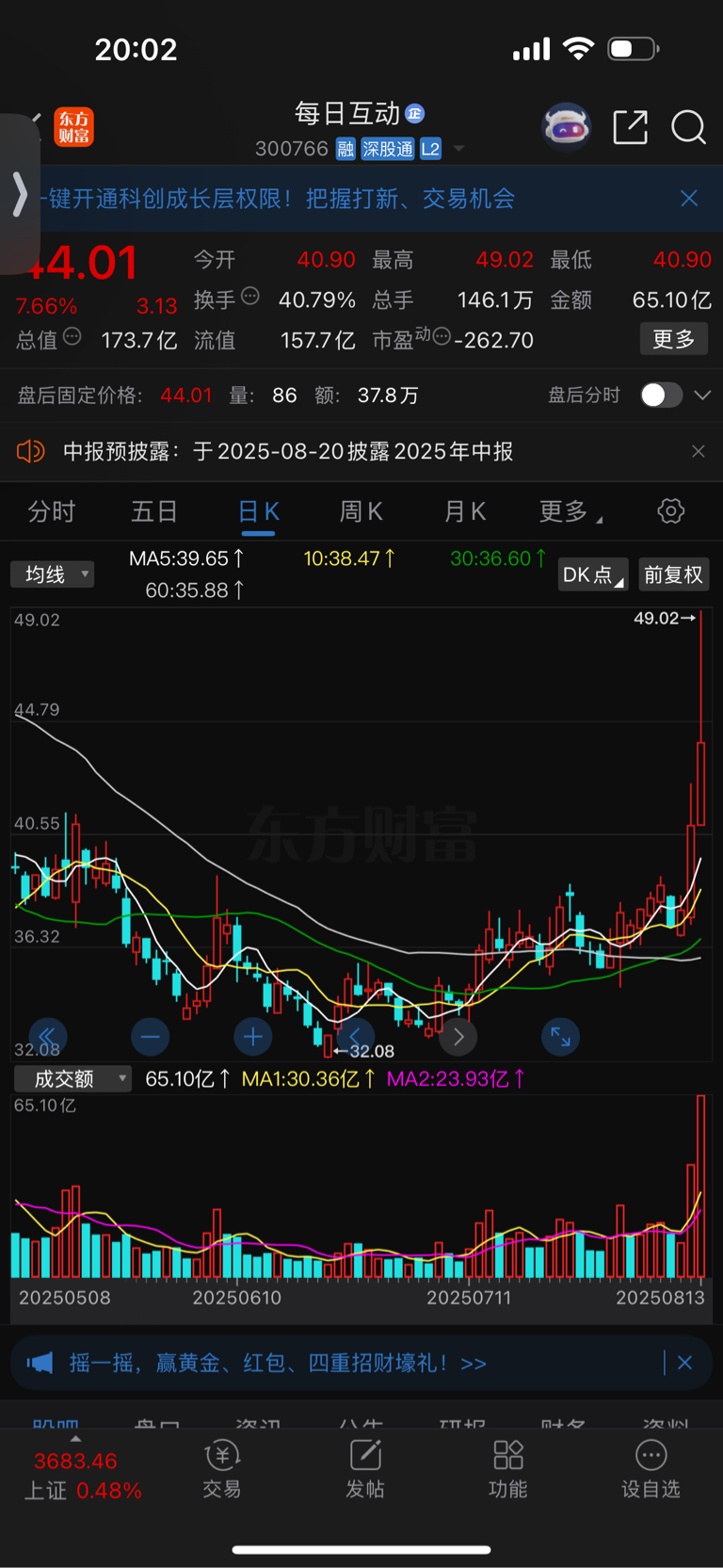Close the 摇一摇 promo banner
This screenshot has width=723, height=1568.
coord(684,1363)
